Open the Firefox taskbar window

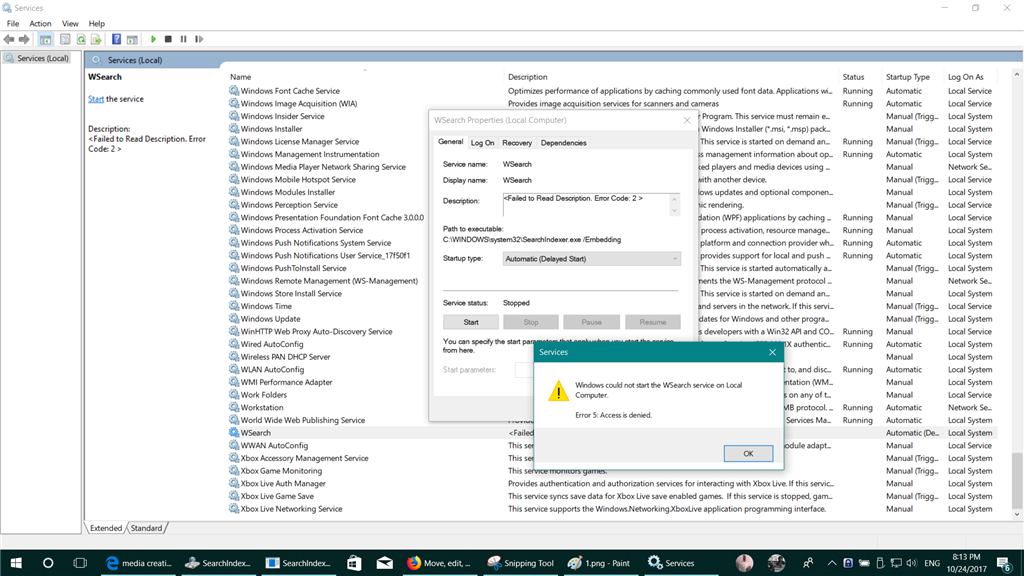(x=440, y=563)
